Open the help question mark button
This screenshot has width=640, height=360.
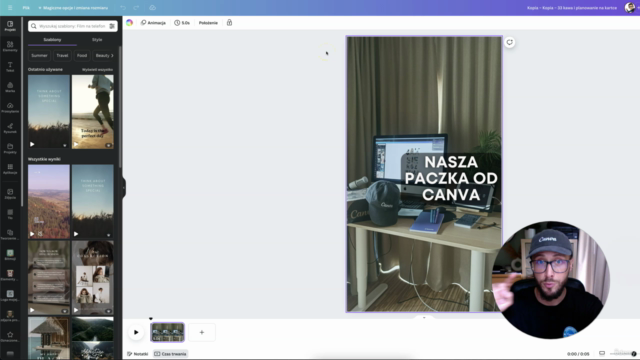[633, 354]
